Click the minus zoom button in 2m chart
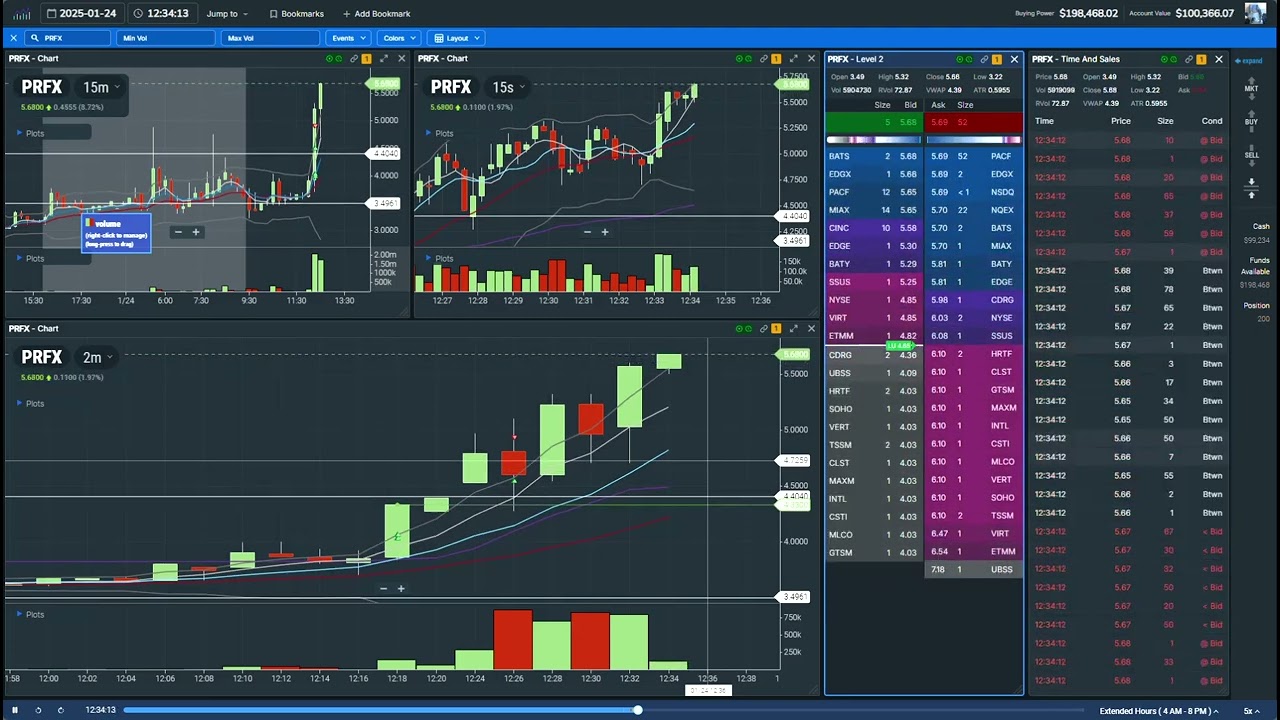1280x720 pixels. 383,589
